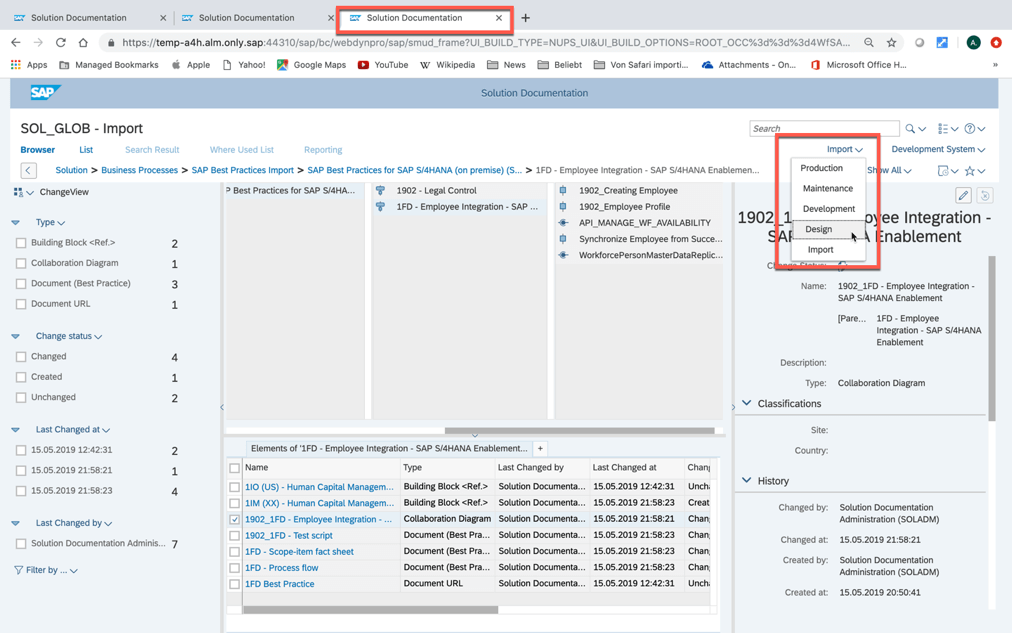The height and width of the screenshot is (633, 1012).
Task: Click the Search input field
Action: pos(824,128)
